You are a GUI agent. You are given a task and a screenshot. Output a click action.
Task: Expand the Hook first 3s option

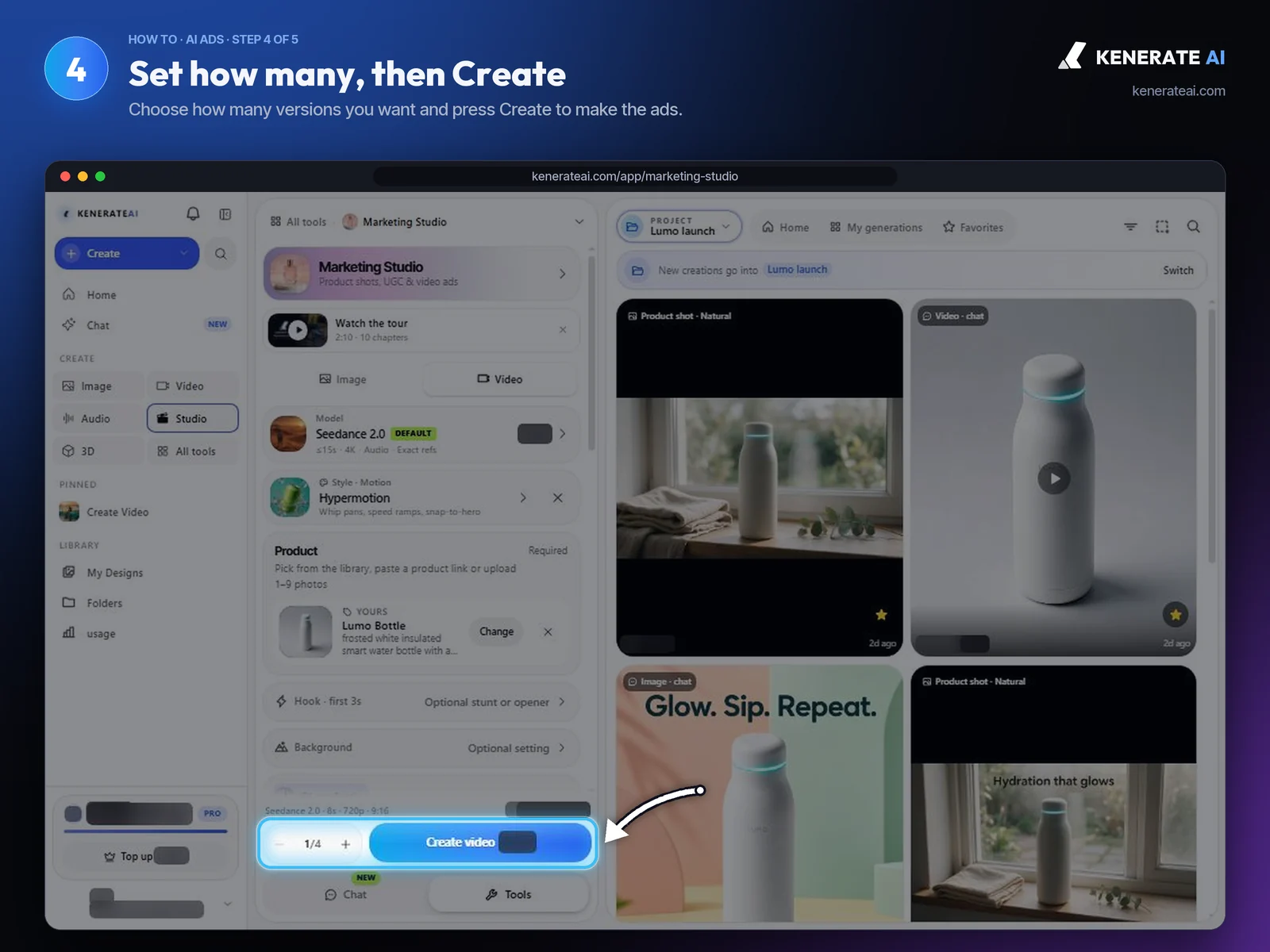click(x=421, y=702)
